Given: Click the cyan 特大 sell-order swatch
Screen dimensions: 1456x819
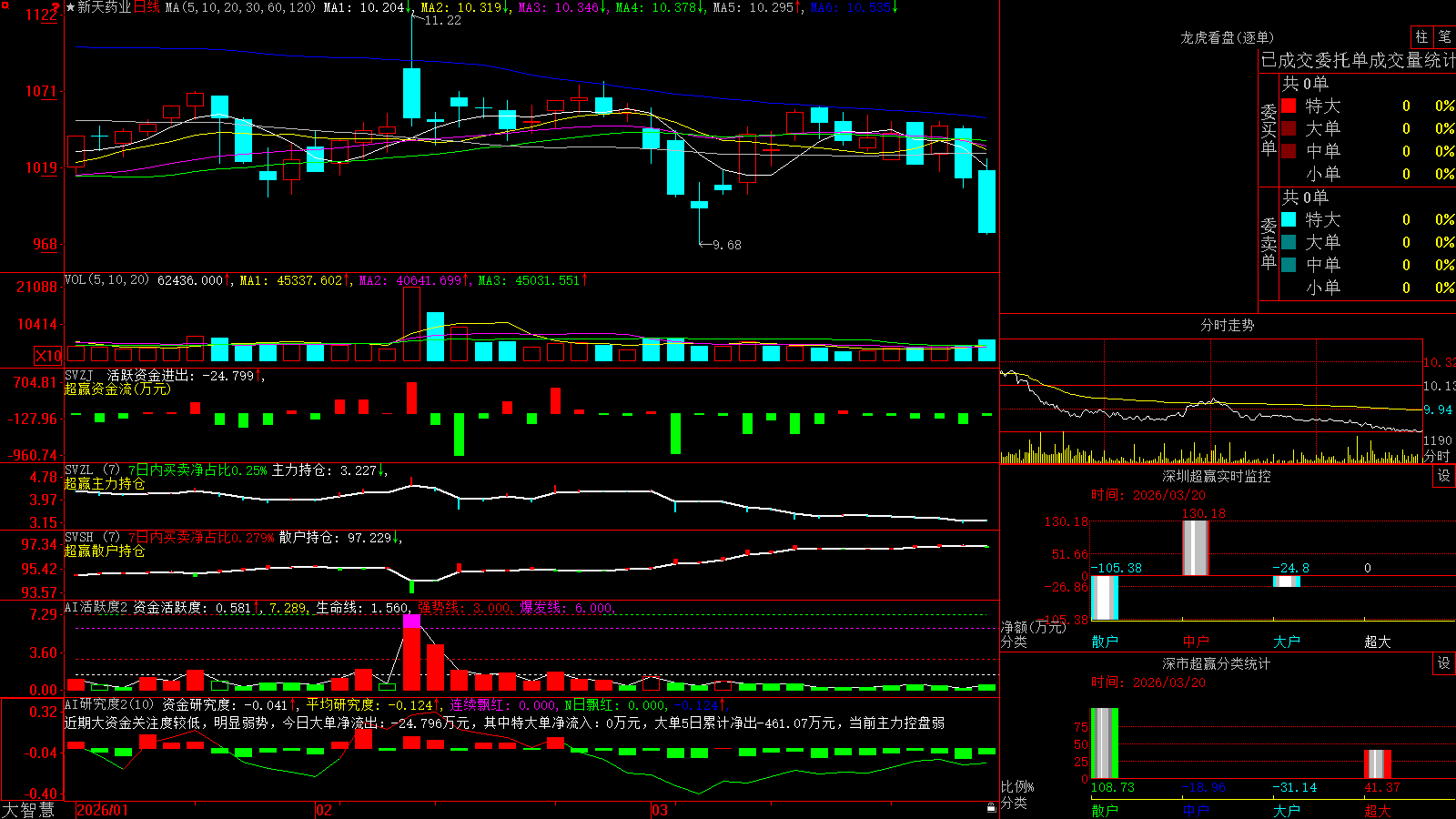Looking at the screenshot, I should coord(1289,219).
